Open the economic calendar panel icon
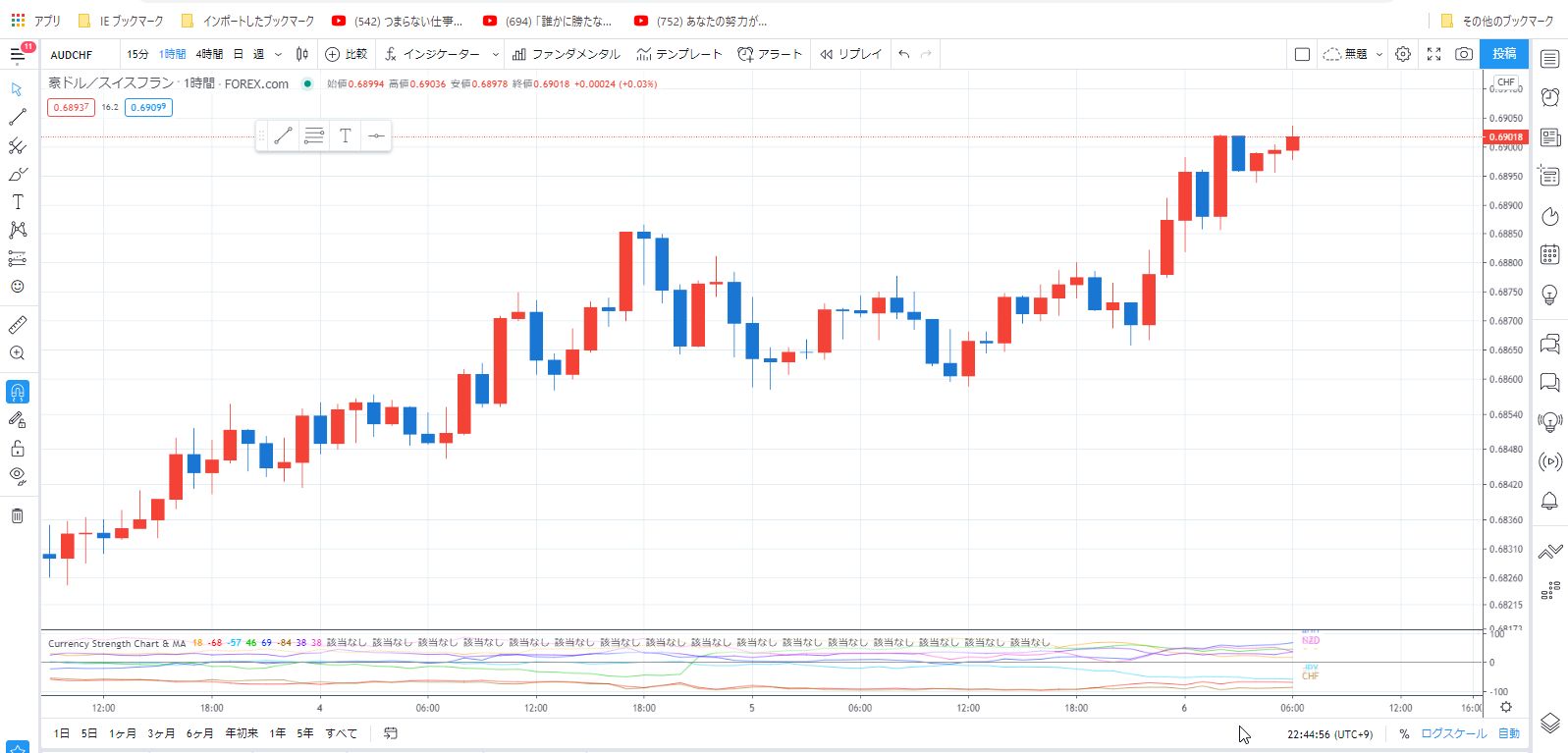The width and height of the screenshot is (1568, 753). click(1549, 254)
